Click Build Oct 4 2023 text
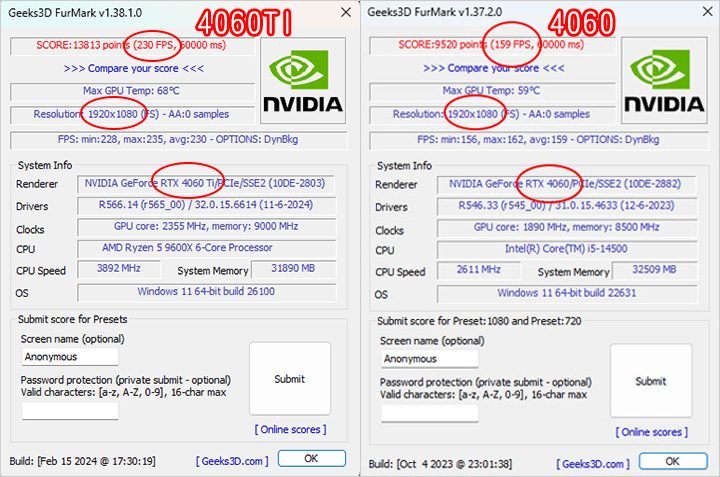Image resolution: width=720 pixels, height=477 pixels. [440, 464]
